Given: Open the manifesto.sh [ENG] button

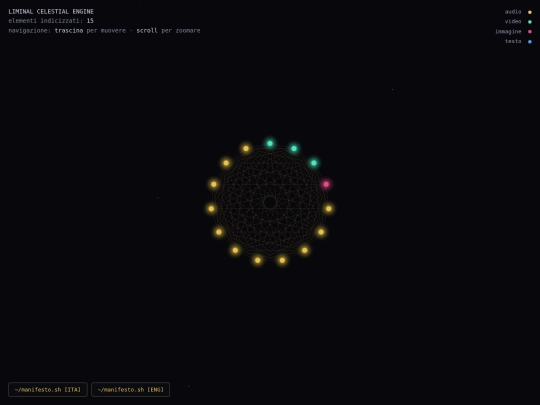Looking at the screenshot, I should (x=131, y=390).
